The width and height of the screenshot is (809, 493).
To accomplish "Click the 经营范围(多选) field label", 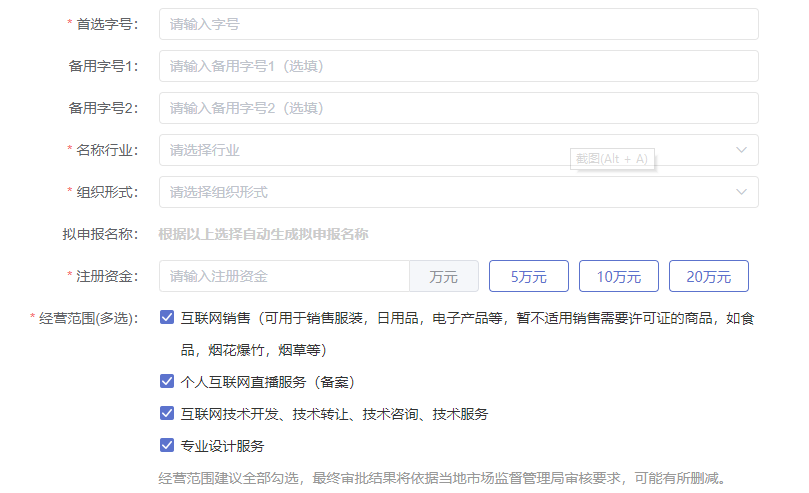I will click(x=86, y=318).
